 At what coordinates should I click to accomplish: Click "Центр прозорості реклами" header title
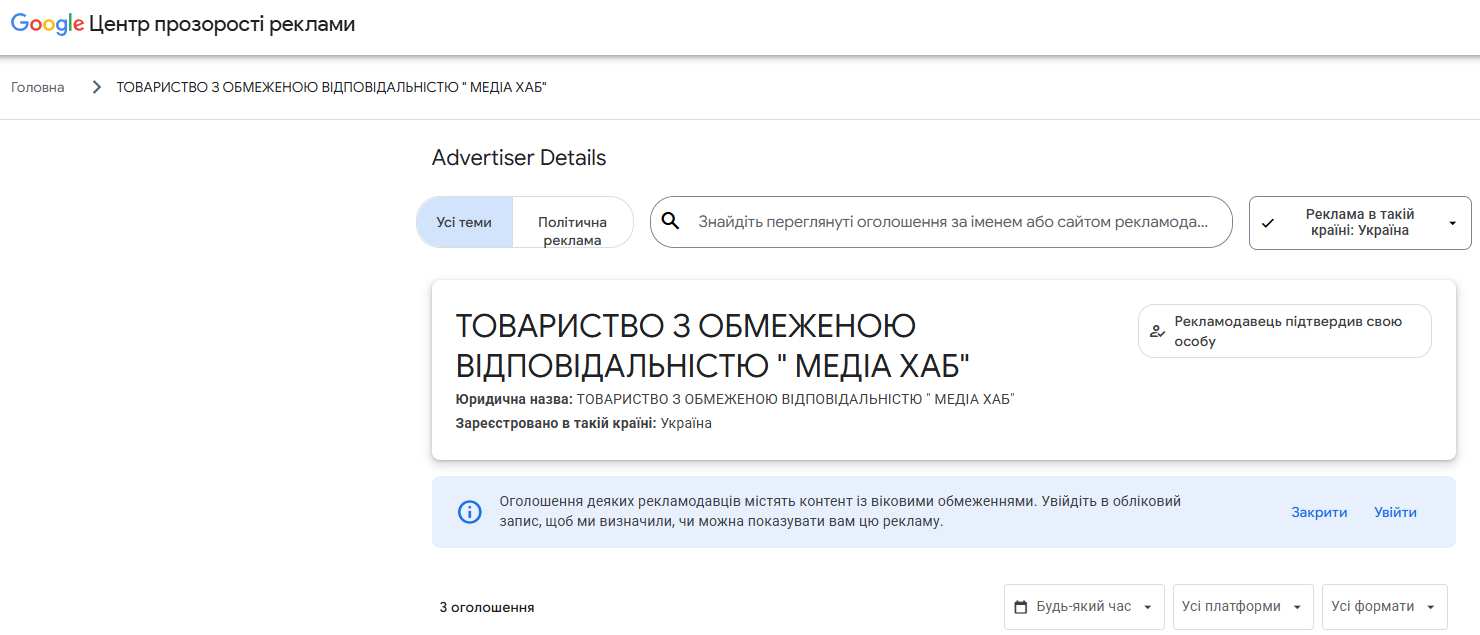[222, 25]
